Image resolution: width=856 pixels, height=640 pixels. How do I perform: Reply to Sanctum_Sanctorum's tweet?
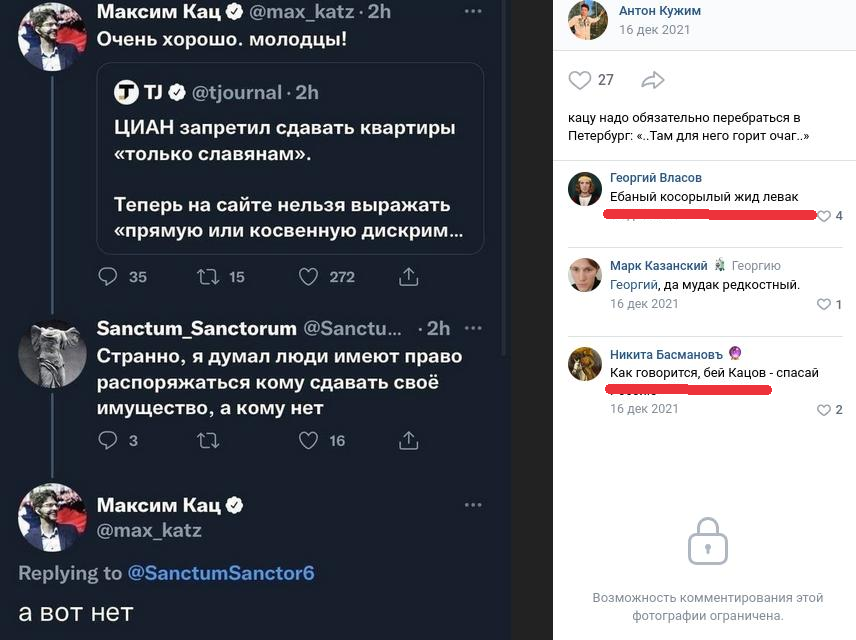(110, 440)
